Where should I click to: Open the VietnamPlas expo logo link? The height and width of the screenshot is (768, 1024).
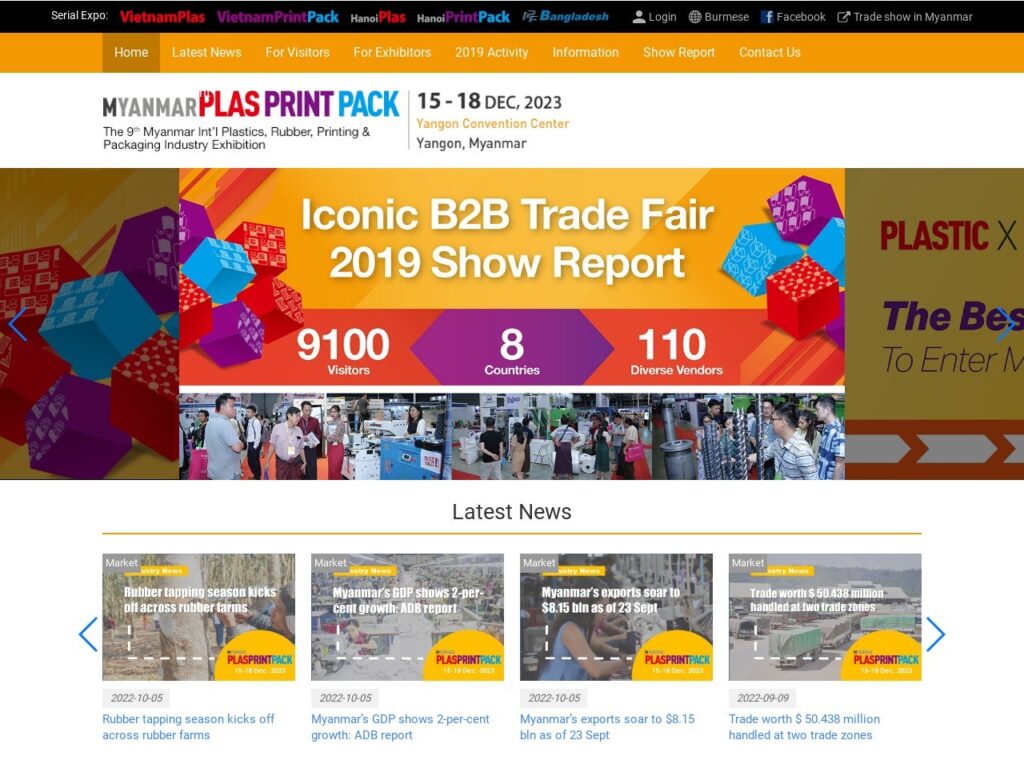click(162, 17)
